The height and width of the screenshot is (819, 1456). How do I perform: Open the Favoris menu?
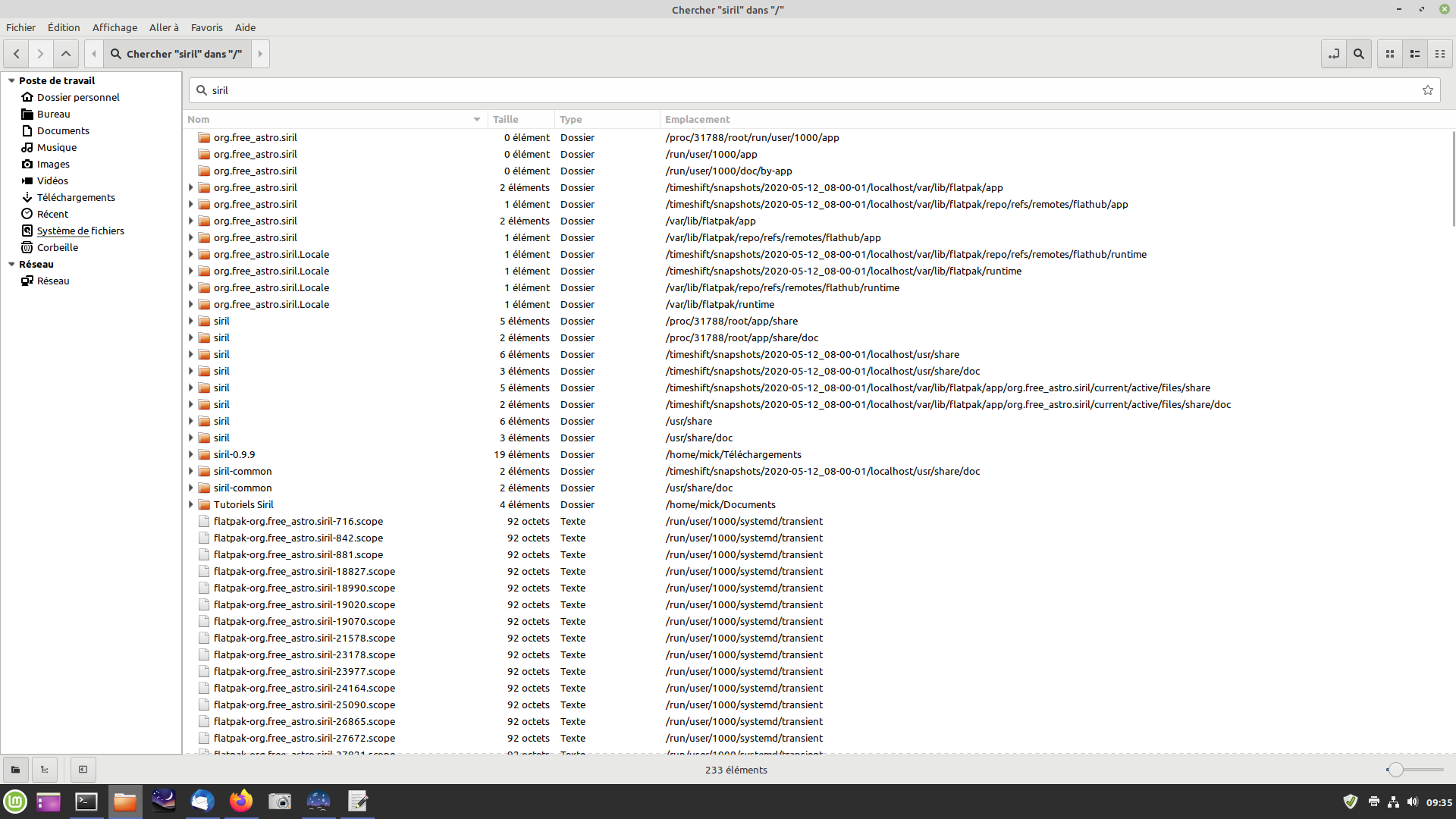click(x=206, y=27)
